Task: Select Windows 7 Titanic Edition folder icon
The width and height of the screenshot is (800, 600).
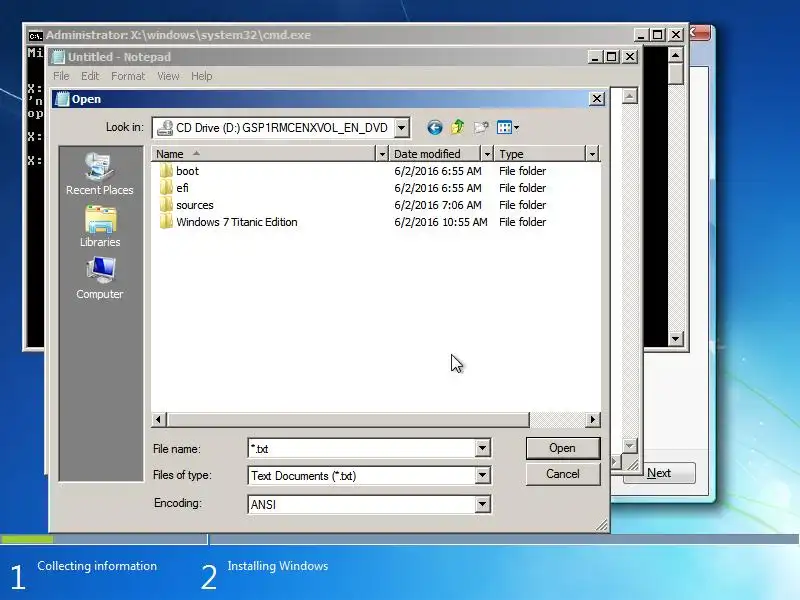Action: [x=166, y=222]
